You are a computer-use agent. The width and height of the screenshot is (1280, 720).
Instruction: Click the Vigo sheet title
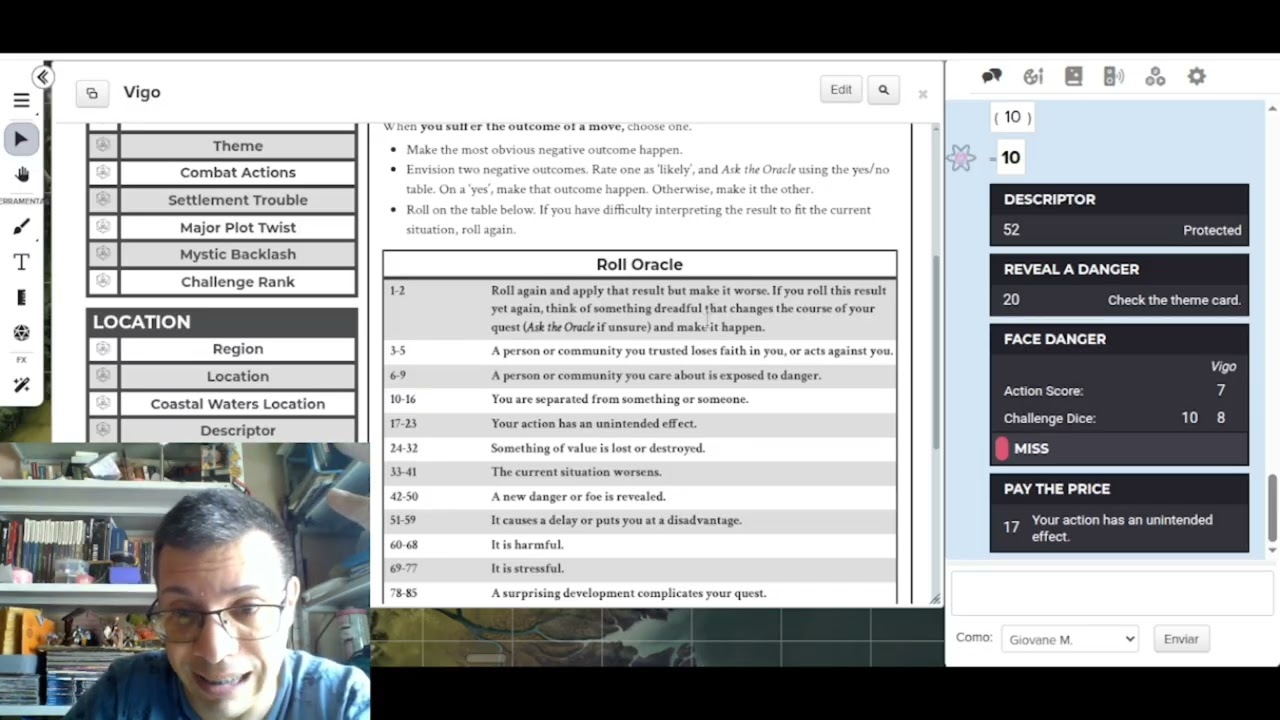click(x=142, y=92)
